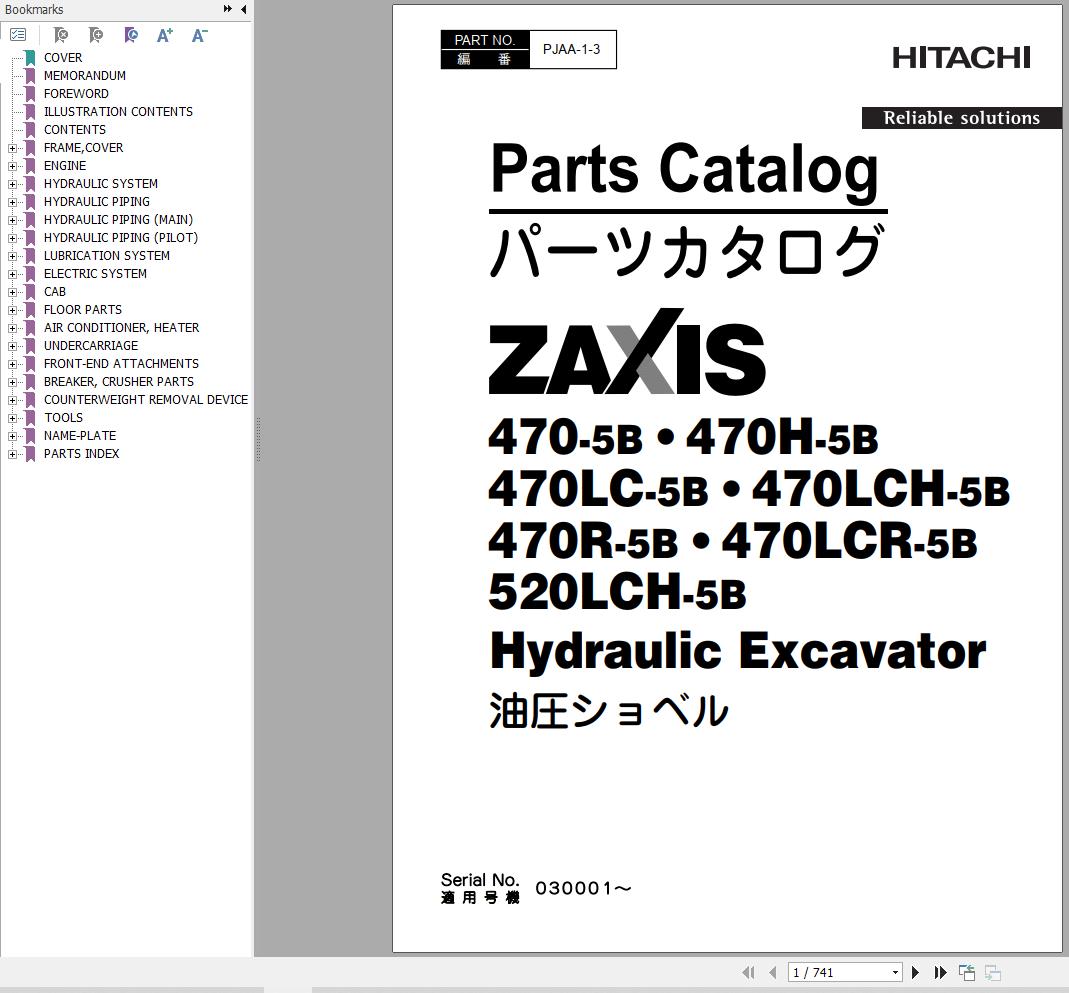This screenshot has height=993, width=1069.
Task: Expand the PARTS INDEX bookmark node
Action: coord(12,454)
